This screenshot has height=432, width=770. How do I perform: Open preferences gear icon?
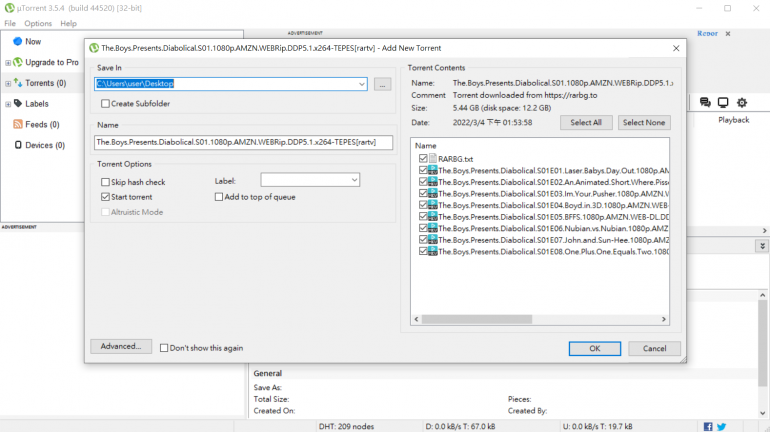(x=742, y=102)
